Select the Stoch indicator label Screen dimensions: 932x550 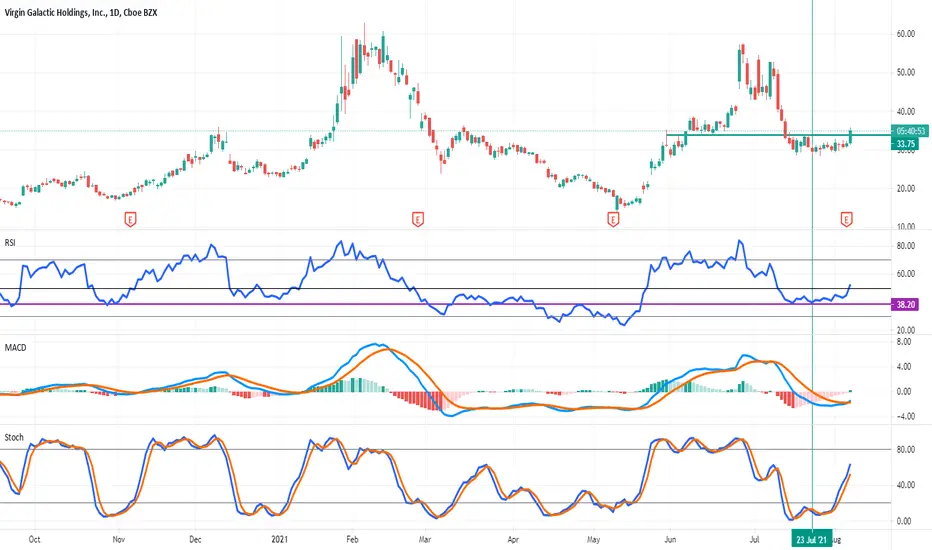click(14, 438)
